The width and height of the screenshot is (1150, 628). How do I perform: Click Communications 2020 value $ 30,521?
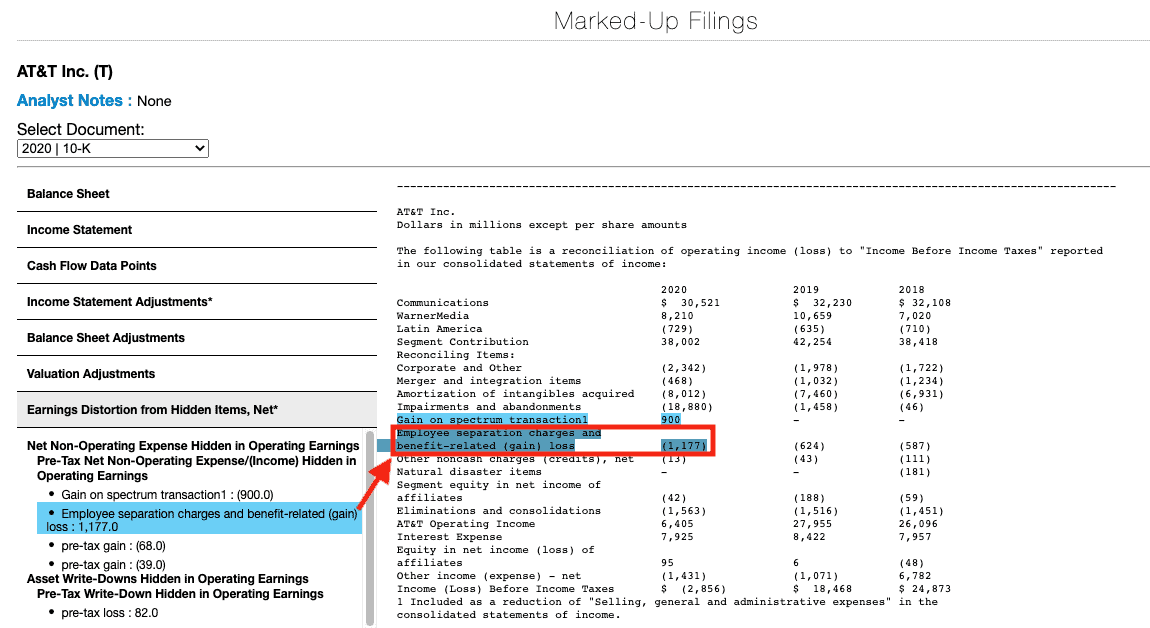coord(690,302)
